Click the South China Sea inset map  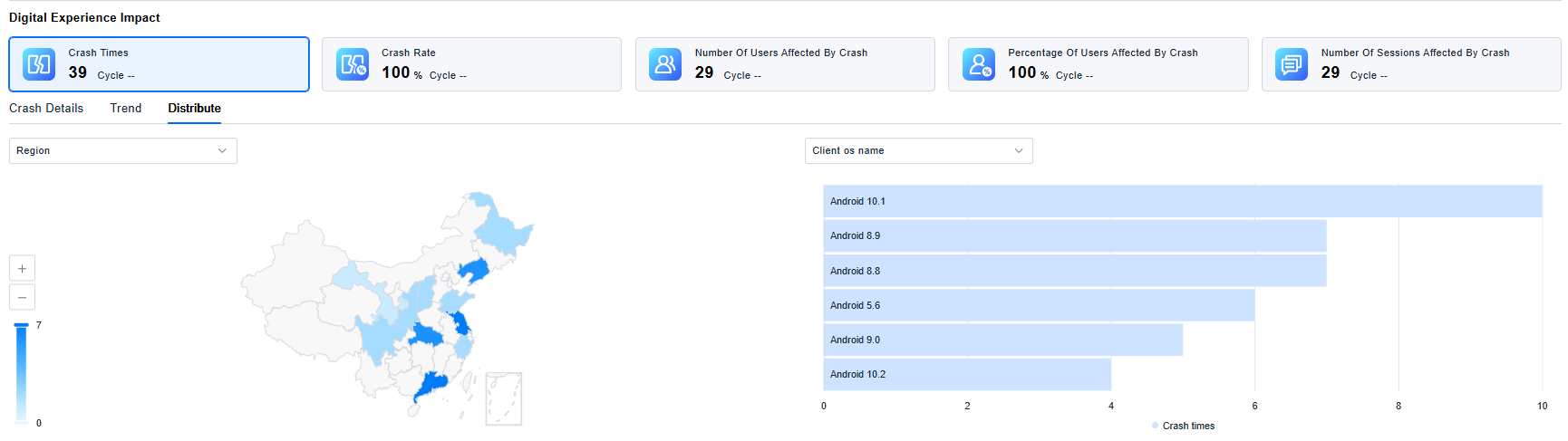(x=503, y=398)
